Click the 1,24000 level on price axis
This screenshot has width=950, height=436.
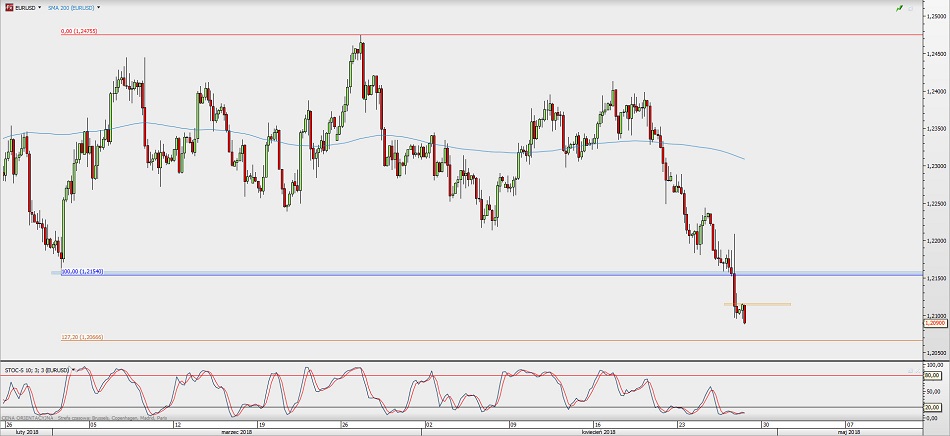click(x=934, y=91)
